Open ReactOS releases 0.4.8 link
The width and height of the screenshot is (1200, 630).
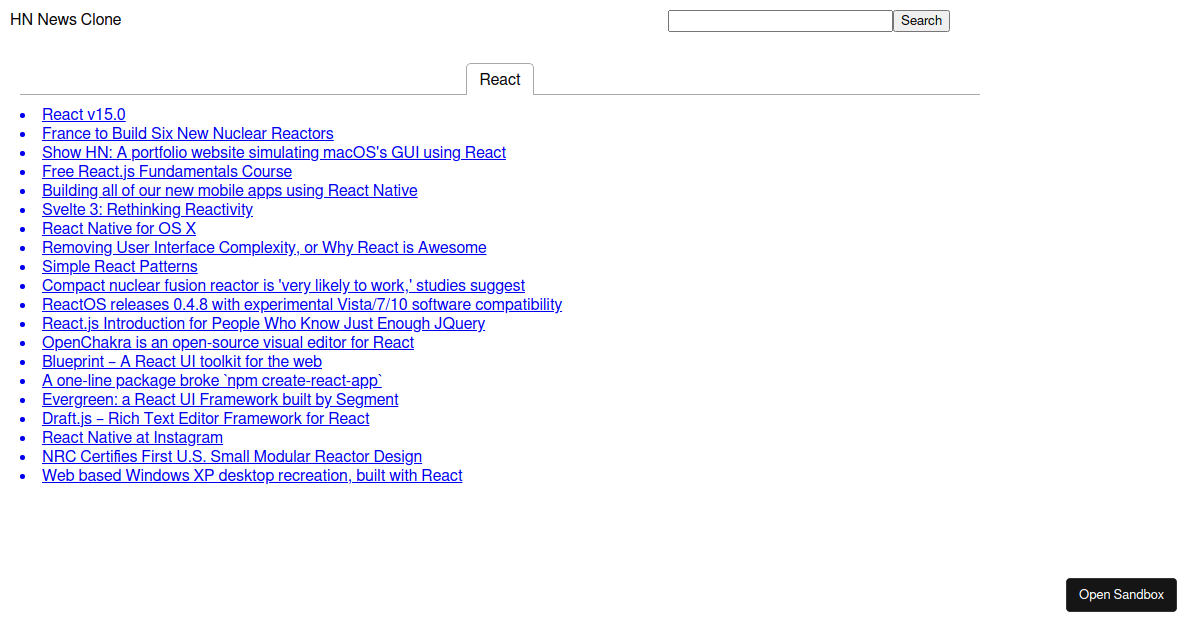click(x=302, y=305)
